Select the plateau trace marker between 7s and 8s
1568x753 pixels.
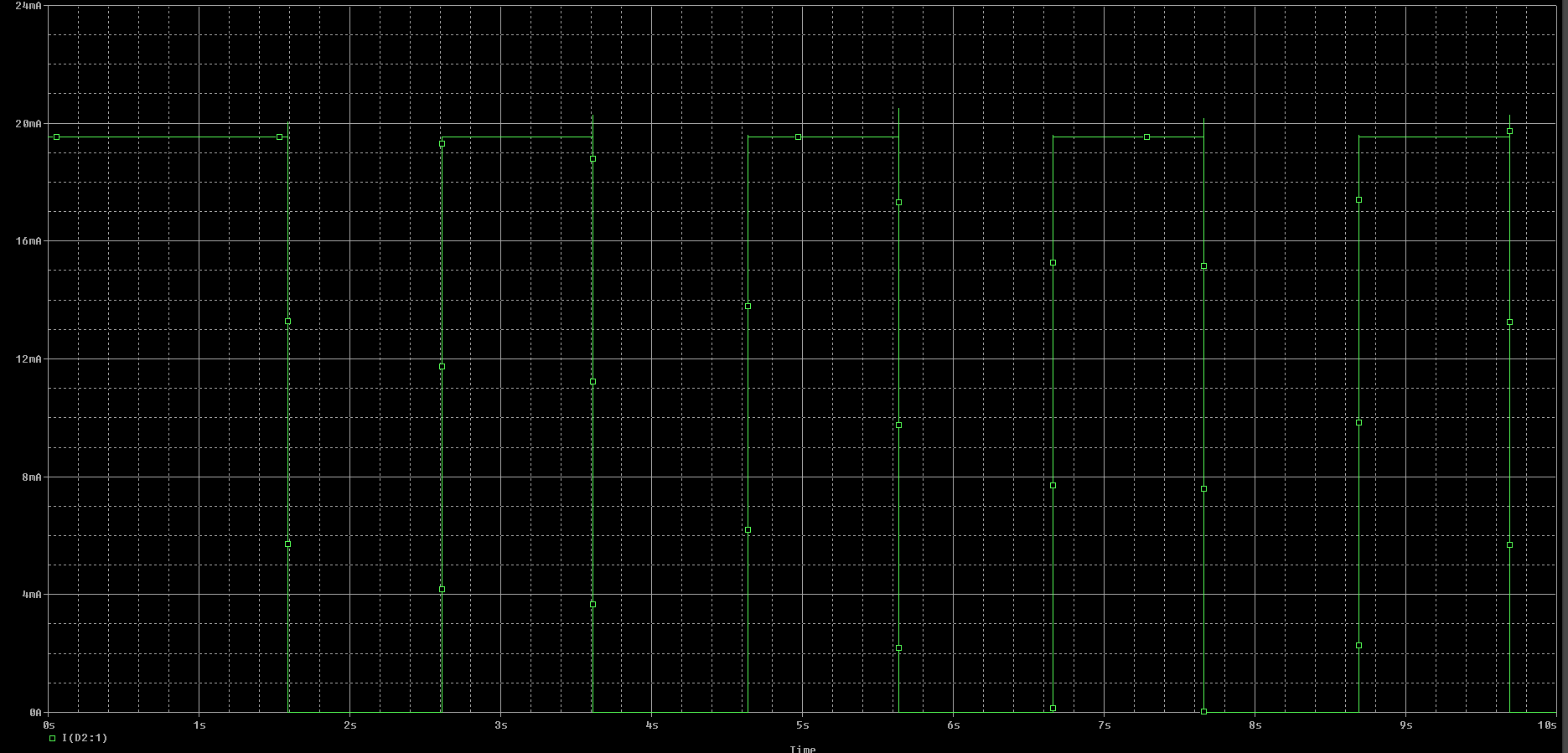pyautogui.click(x=1147, y=137)
